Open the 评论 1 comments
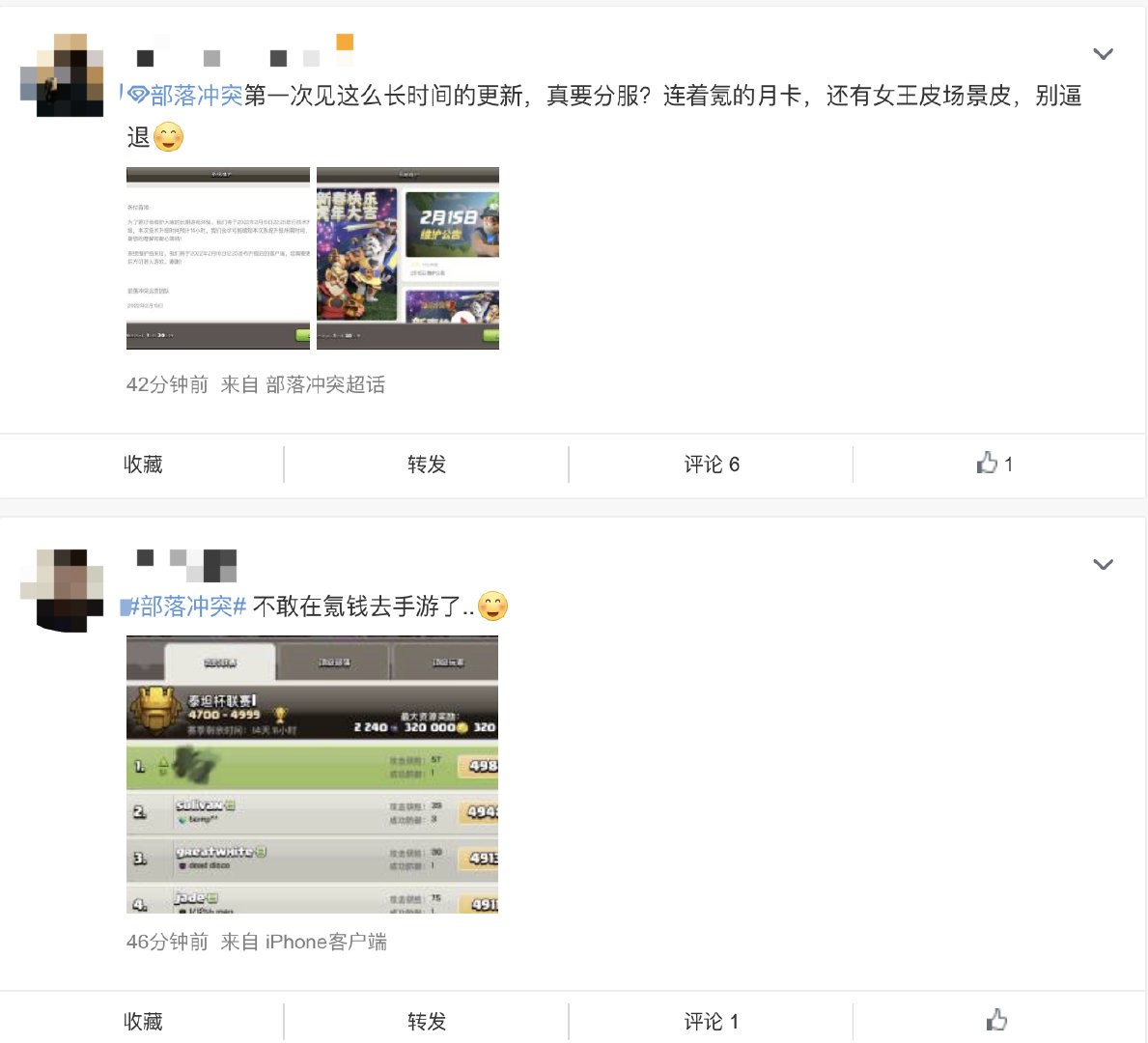 (x=712, y=1020)
